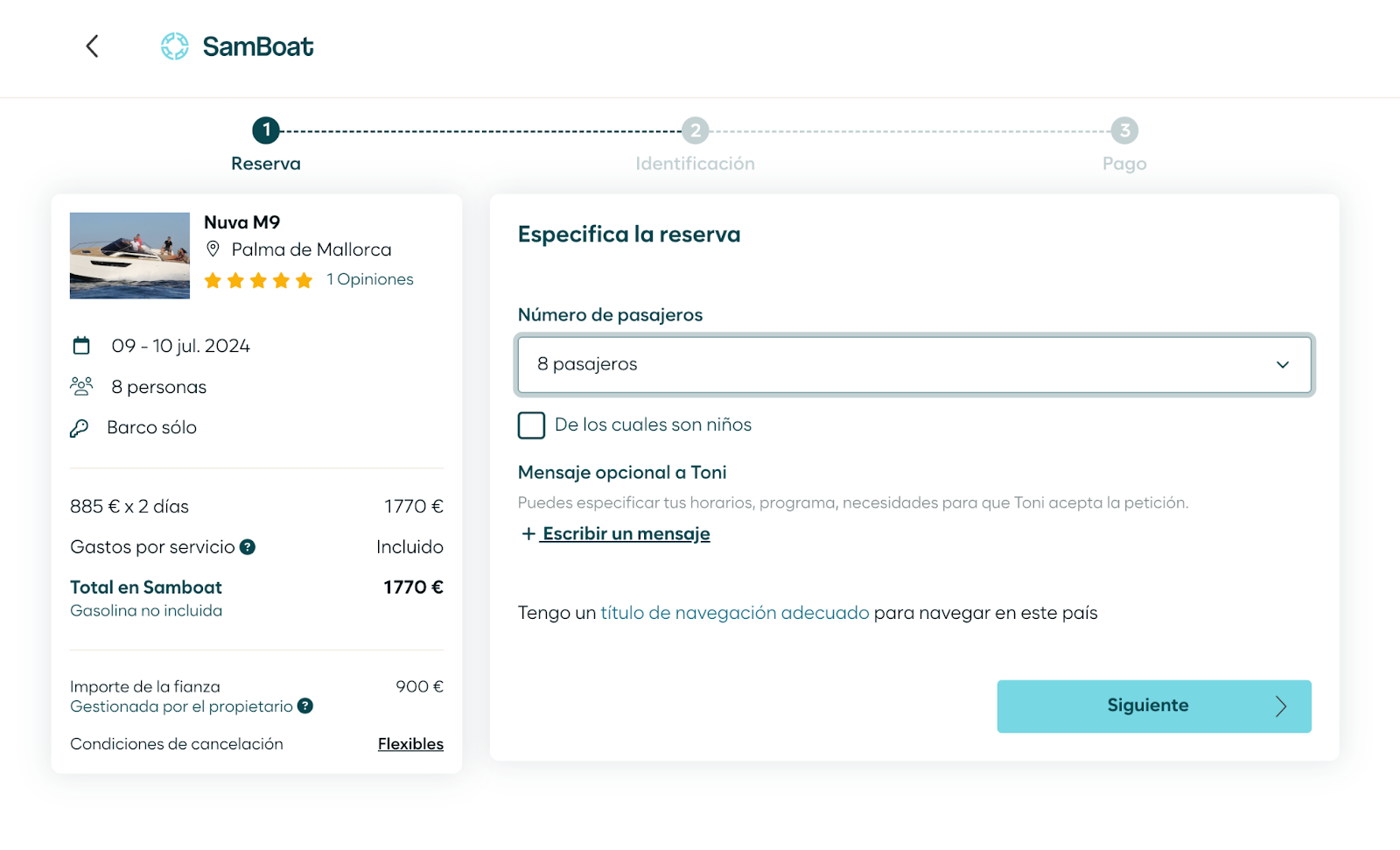Click Gasolina no incluida note
Screen dimensions: 1400x850
pyautogui.click(x=146, y=611)
